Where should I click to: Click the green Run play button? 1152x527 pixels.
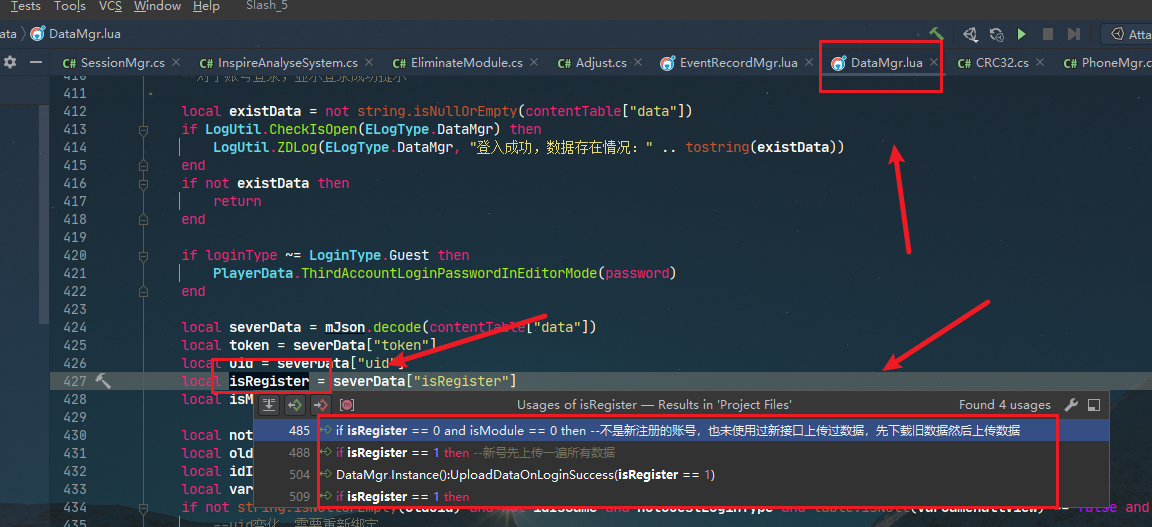click(1021, 34)
